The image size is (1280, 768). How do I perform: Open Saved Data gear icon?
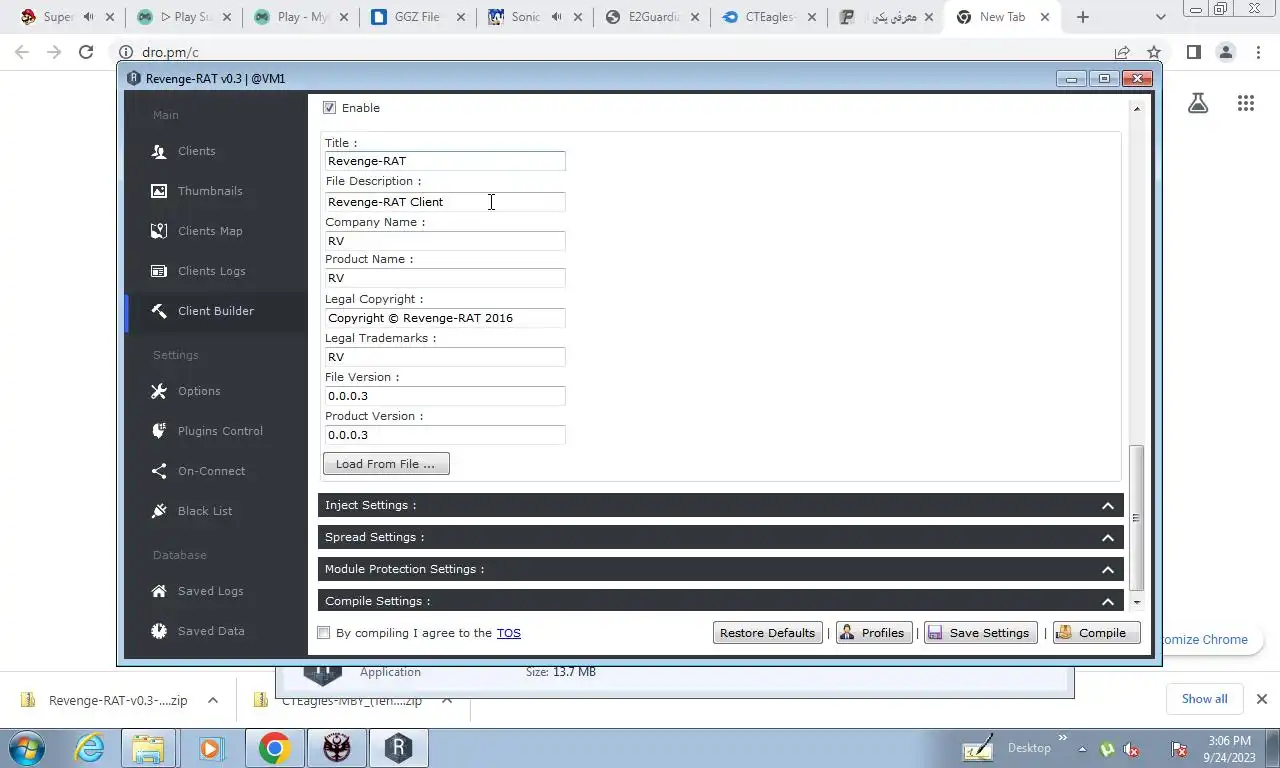(159, 631)
